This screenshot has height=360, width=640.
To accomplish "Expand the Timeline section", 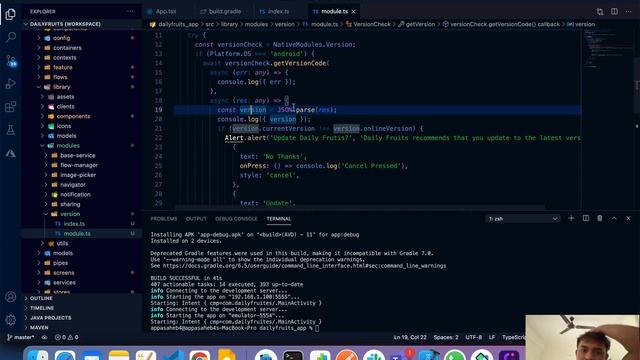I will tap(42, 308).
